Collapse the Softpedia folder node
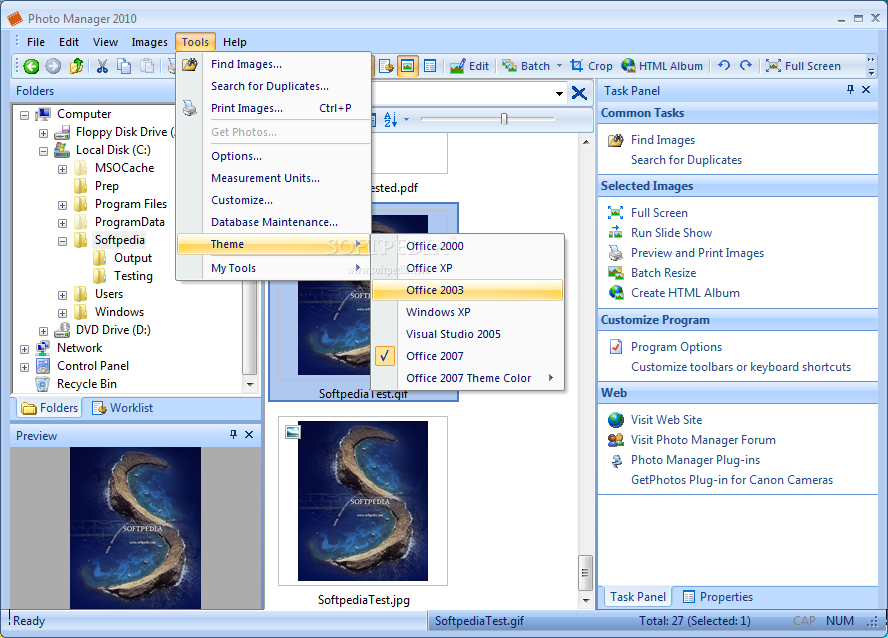This screenshot has width=888, height=638. (62, 241)
